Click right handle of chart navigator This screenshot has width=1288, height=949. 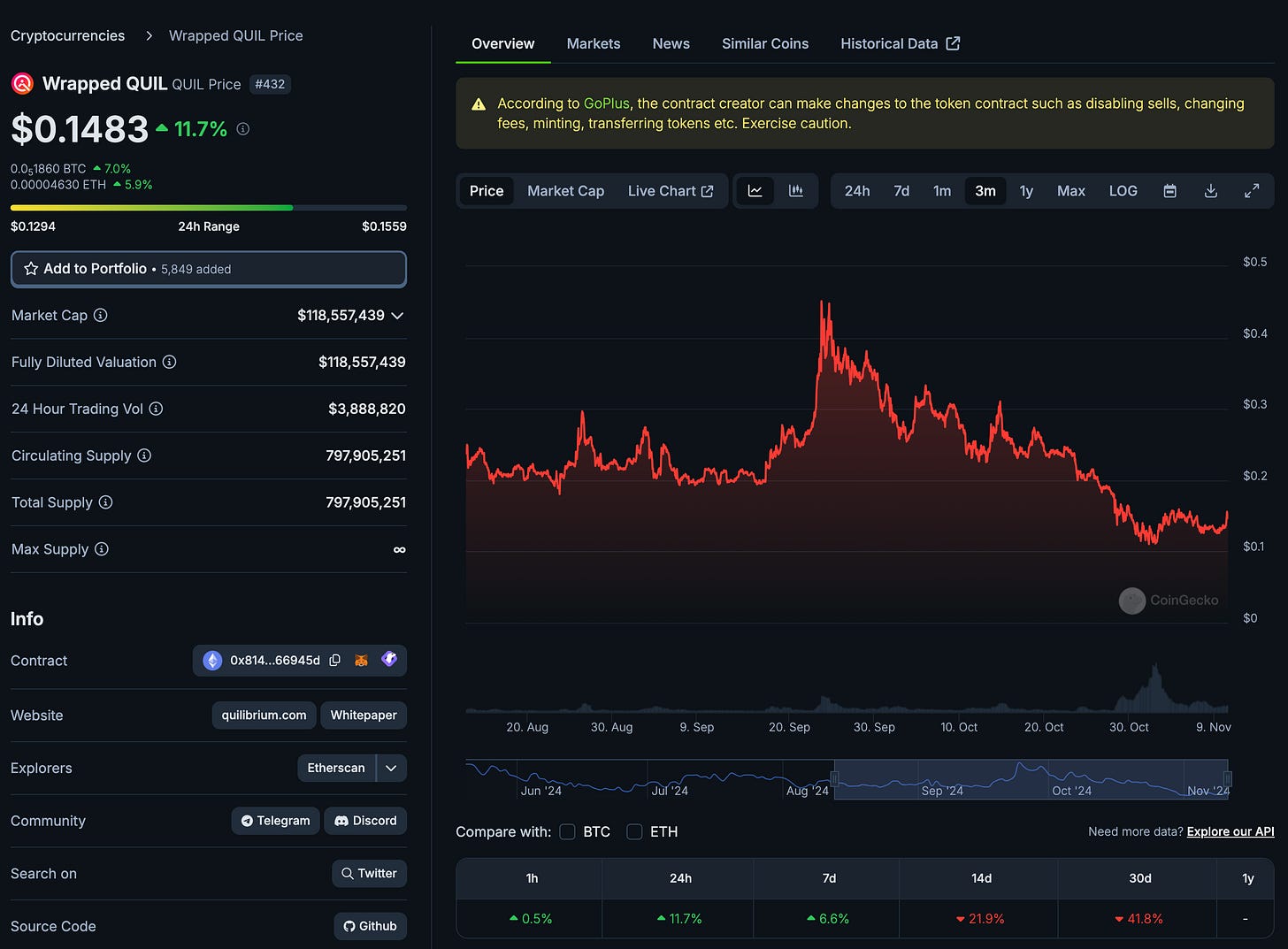tap(1228, 779)
